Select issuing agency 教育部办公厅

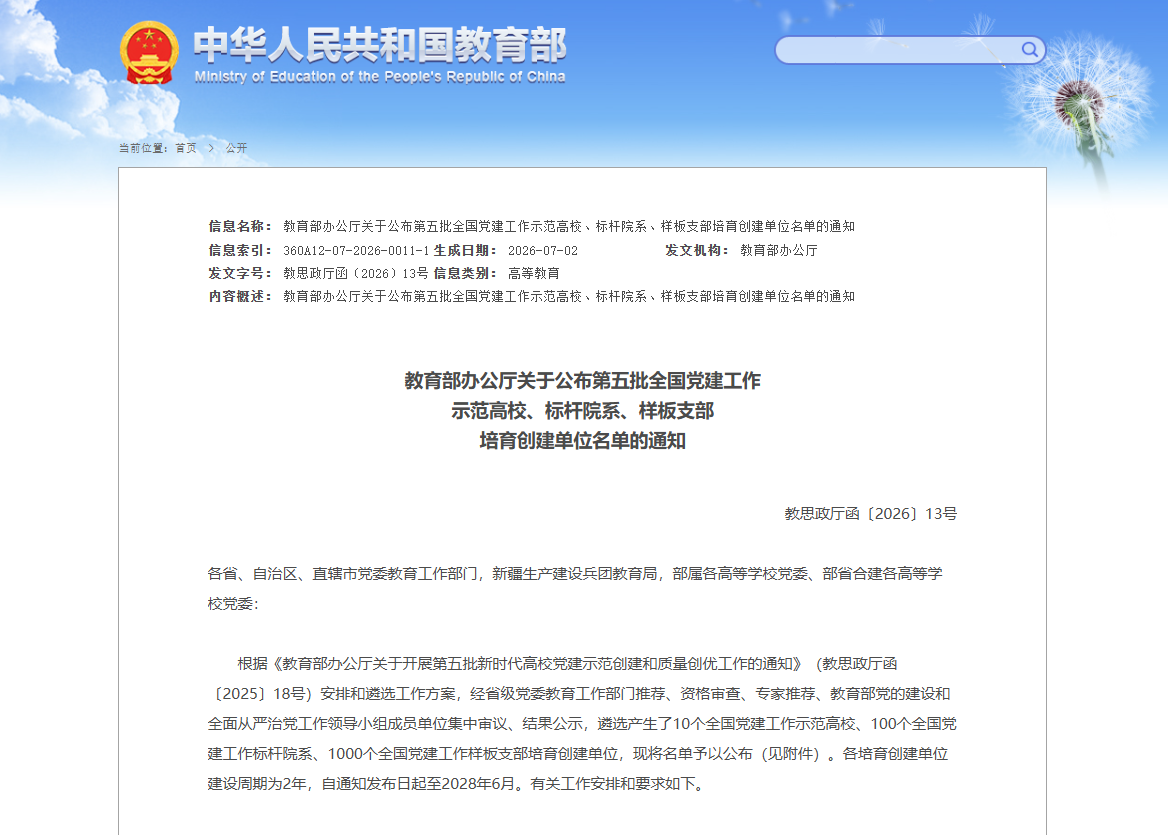pyautogui.click(x=778, y=250)
